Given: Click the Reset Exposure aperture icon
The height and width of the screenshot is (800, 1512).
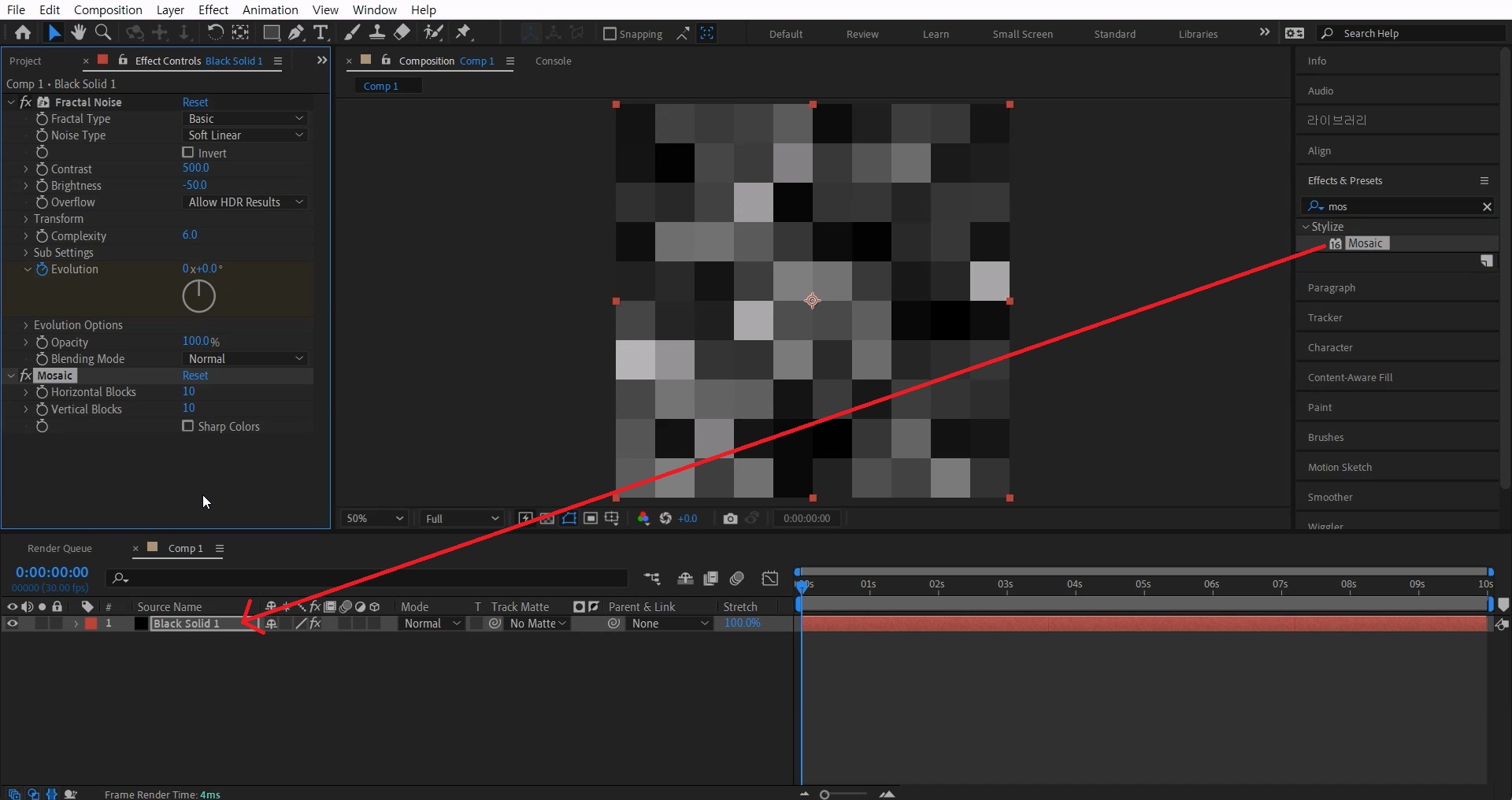Looking at the screenshot, I should point(665,518).
